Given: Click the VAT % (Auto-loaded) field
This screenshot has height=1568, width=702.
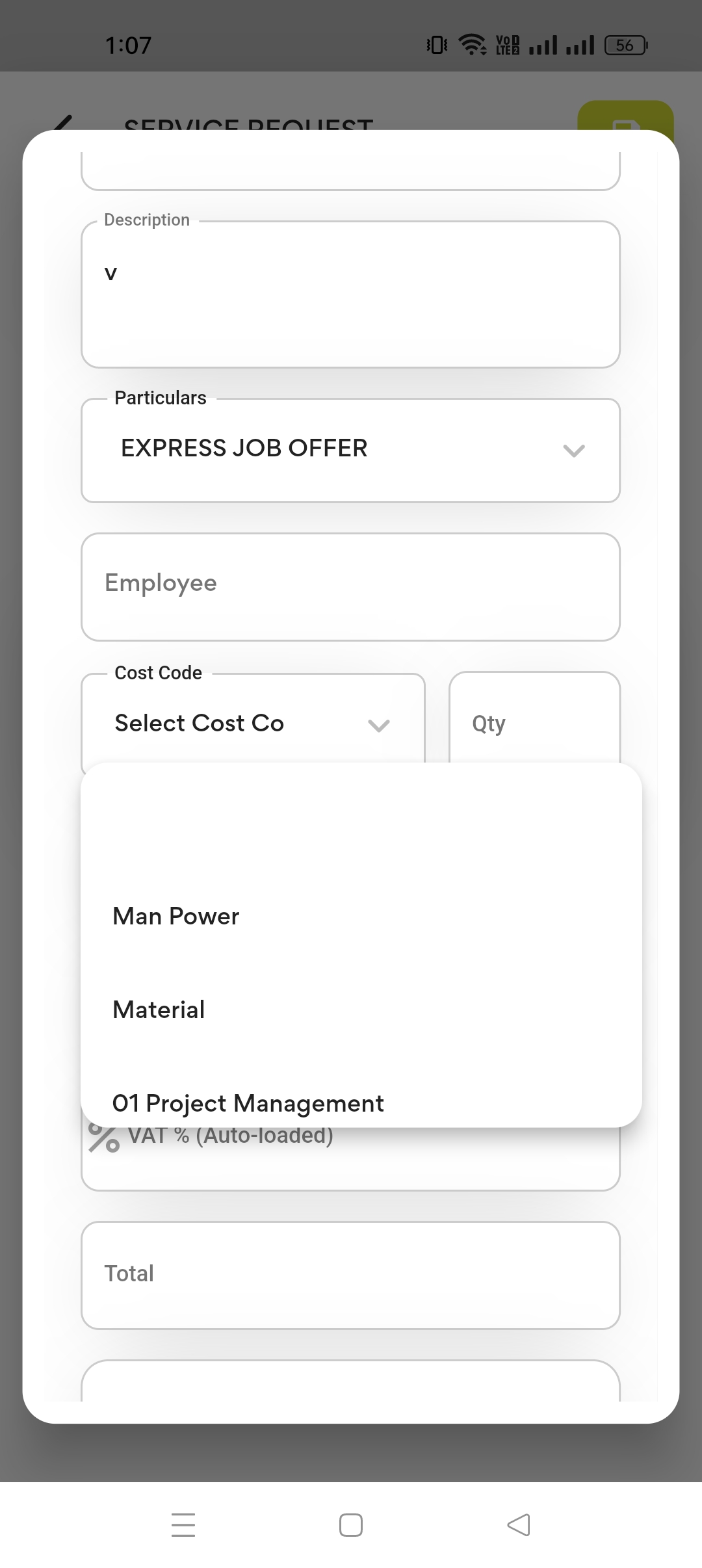Looking at the screenshot, I should pyautogui.click(x=390, y=1157).
